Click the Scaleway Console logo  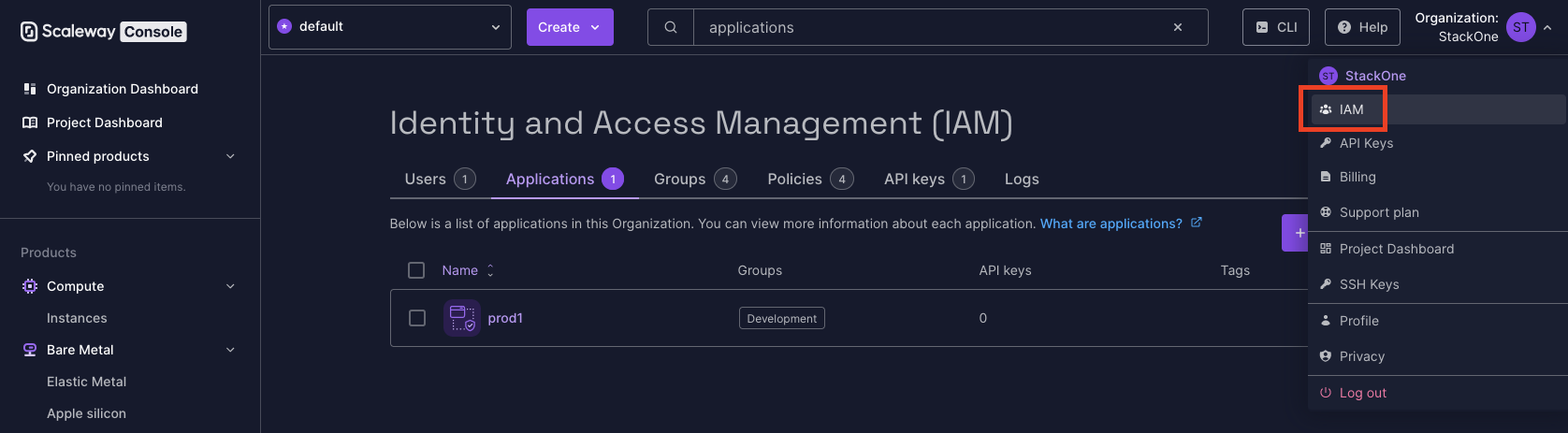pos(103,32)
